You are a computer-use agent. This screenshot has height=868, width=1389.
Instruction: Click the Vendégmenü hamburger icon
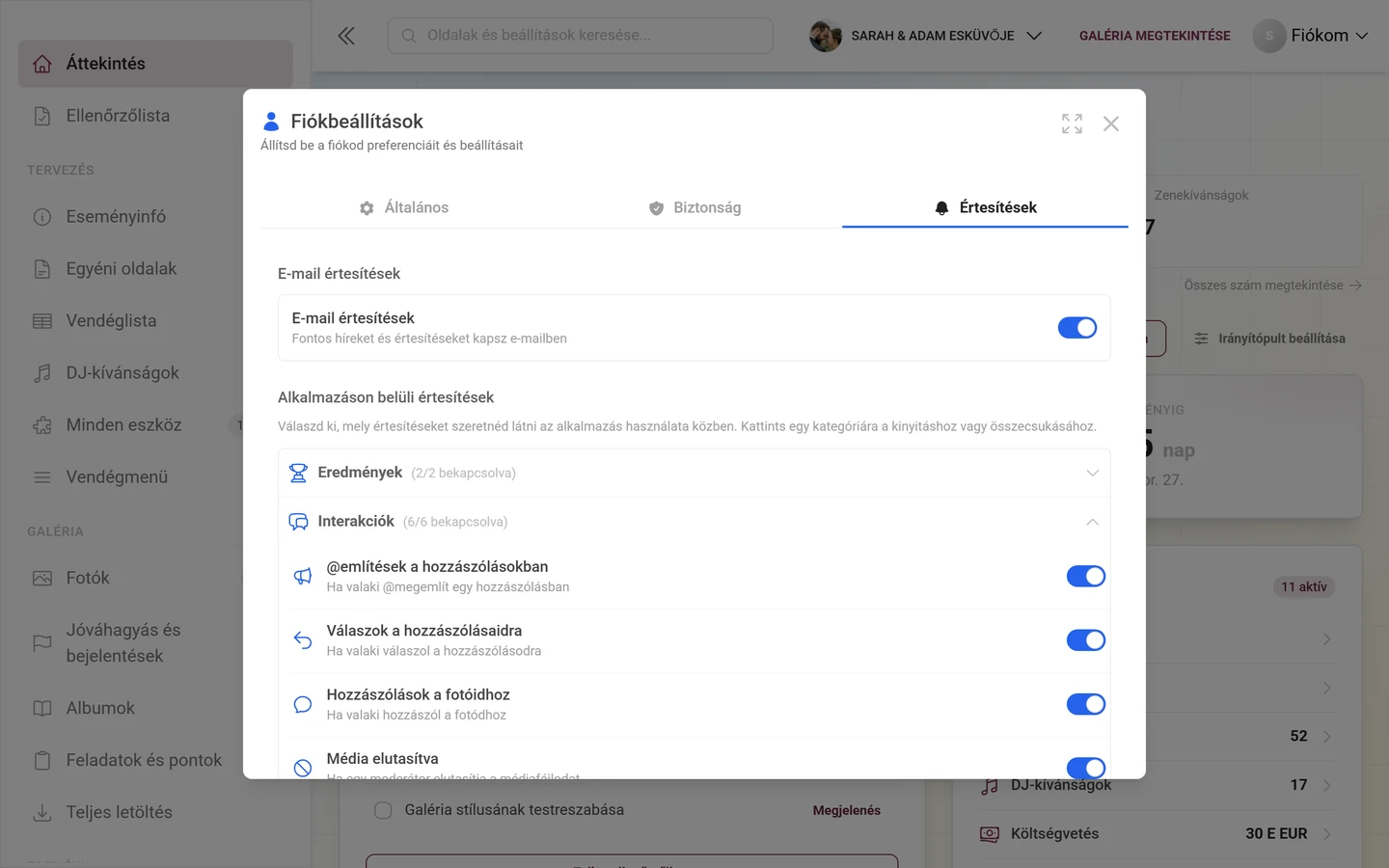(x=42, y=477)
